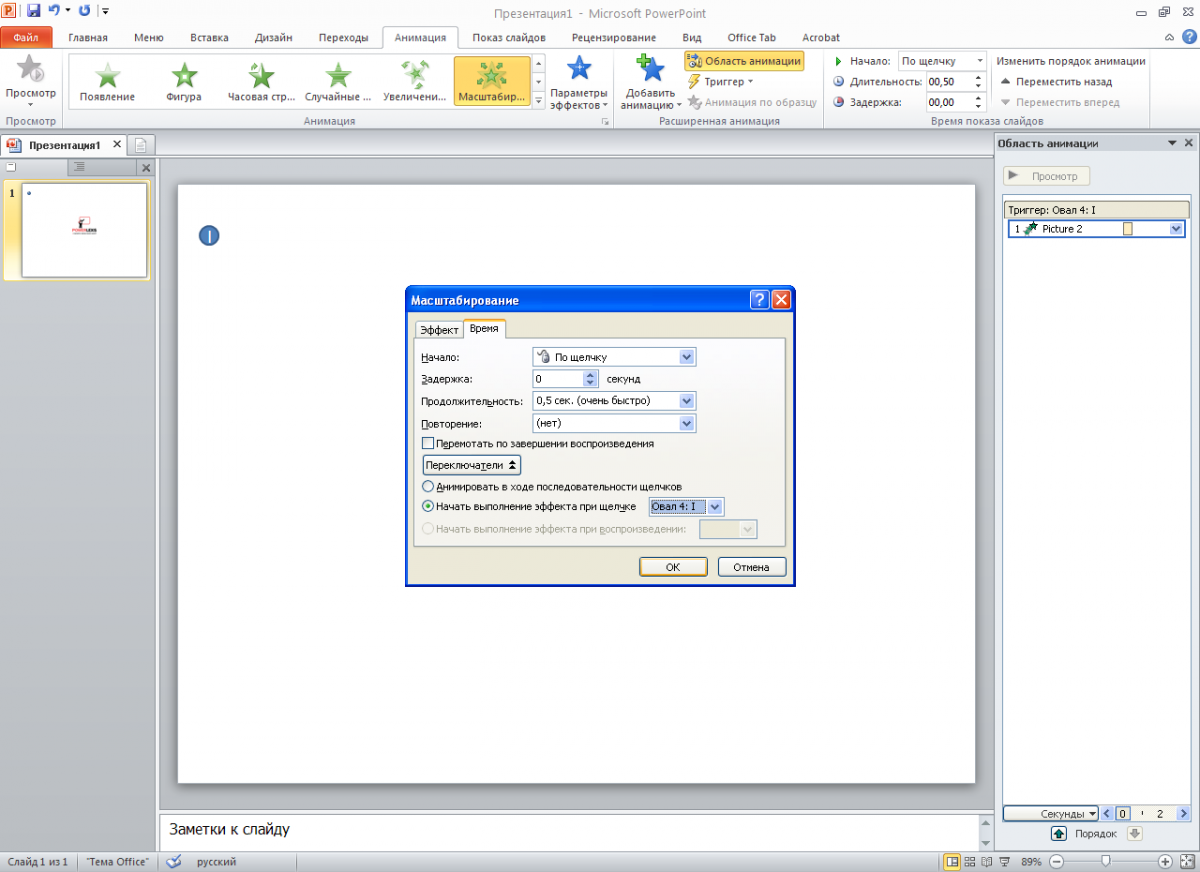Viewport: 1200px width, 872px height.
Task: Switch to Reading view icon
Action: tap(986, 861)
